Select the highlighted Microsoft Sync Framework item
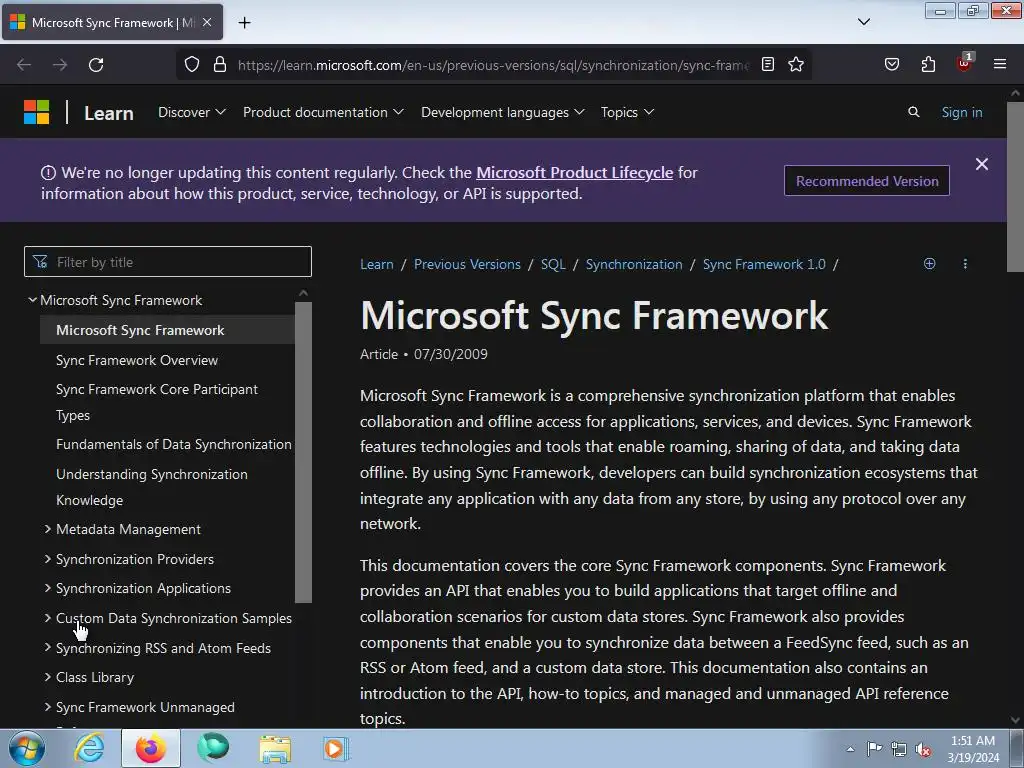Screen dimensions: 1024x768 point(167,330)
